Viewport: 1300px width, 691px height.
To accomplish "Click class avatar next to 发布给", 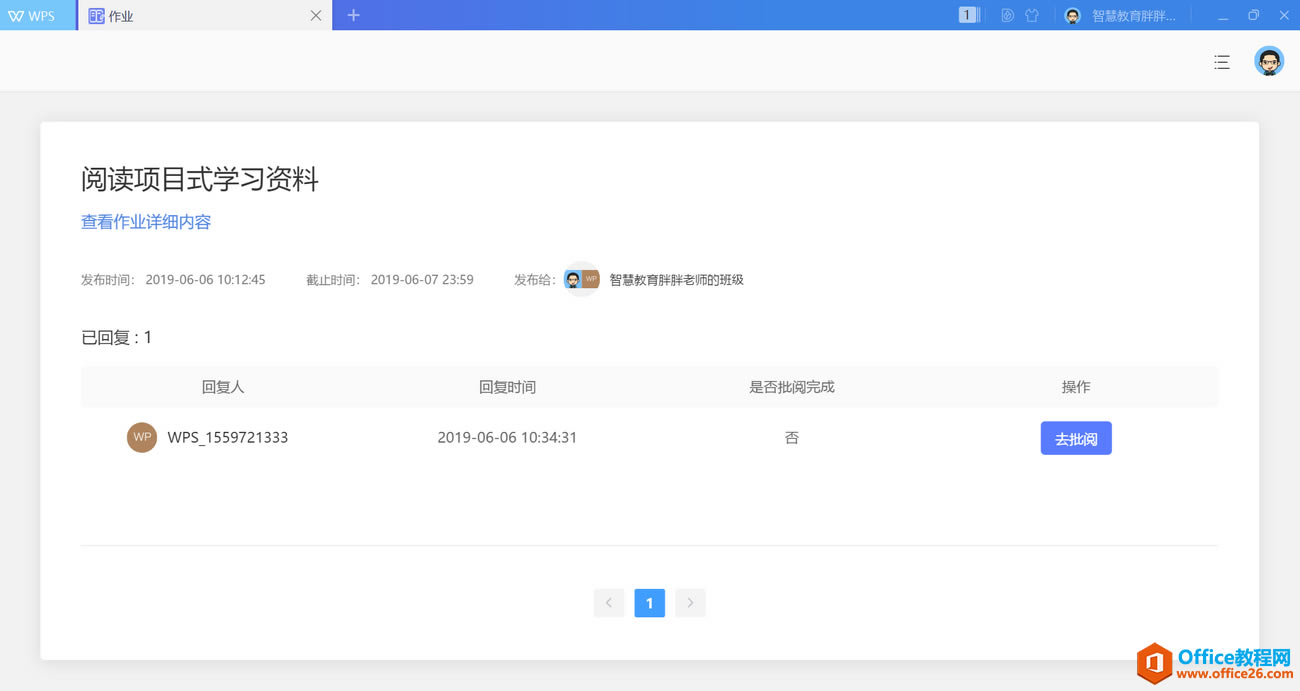I will 582,280.
